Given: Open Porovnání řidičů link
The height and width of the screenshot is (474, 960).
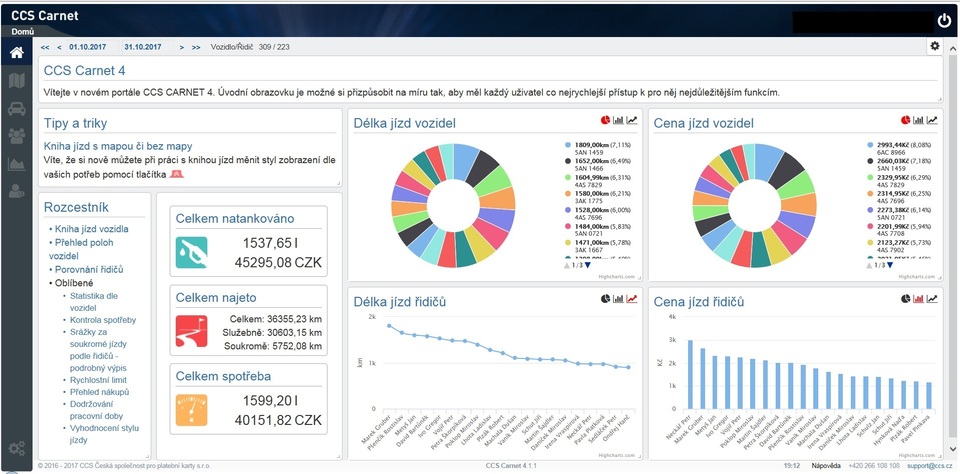Looking at the screenshot, I should click(x=90, y=269).
